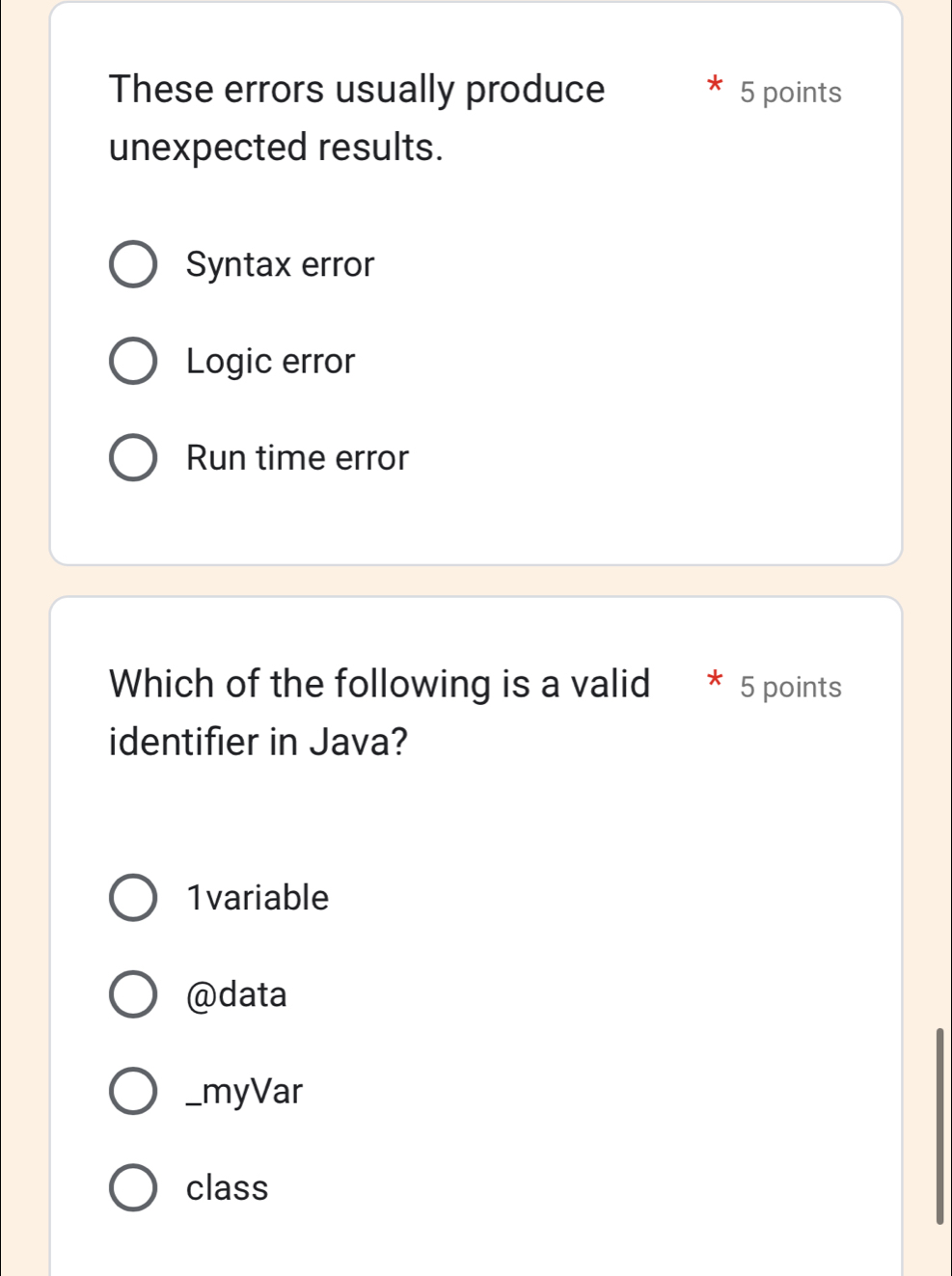
Task: Click 5 points label on second question
Action: [x=789, y=687]
